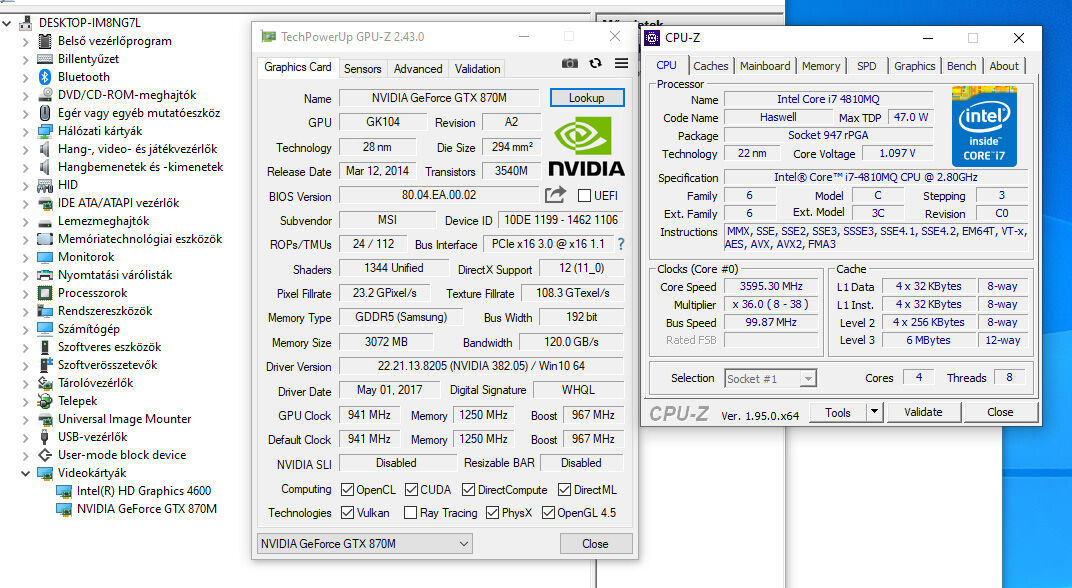Take a GPU-Z screenshot with camera icon

click(570, 64)
